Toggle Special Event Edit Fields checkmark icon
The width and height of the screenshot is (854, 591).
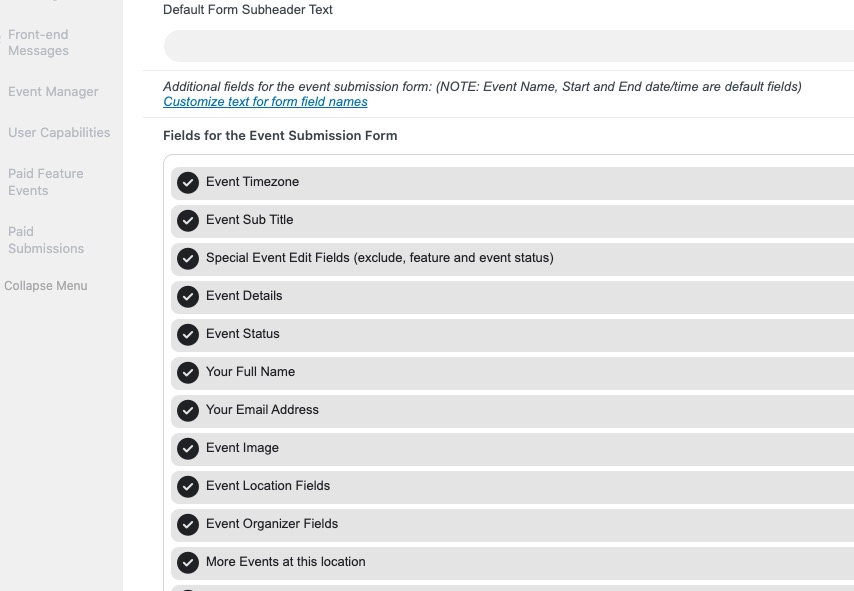click(188, 259)
